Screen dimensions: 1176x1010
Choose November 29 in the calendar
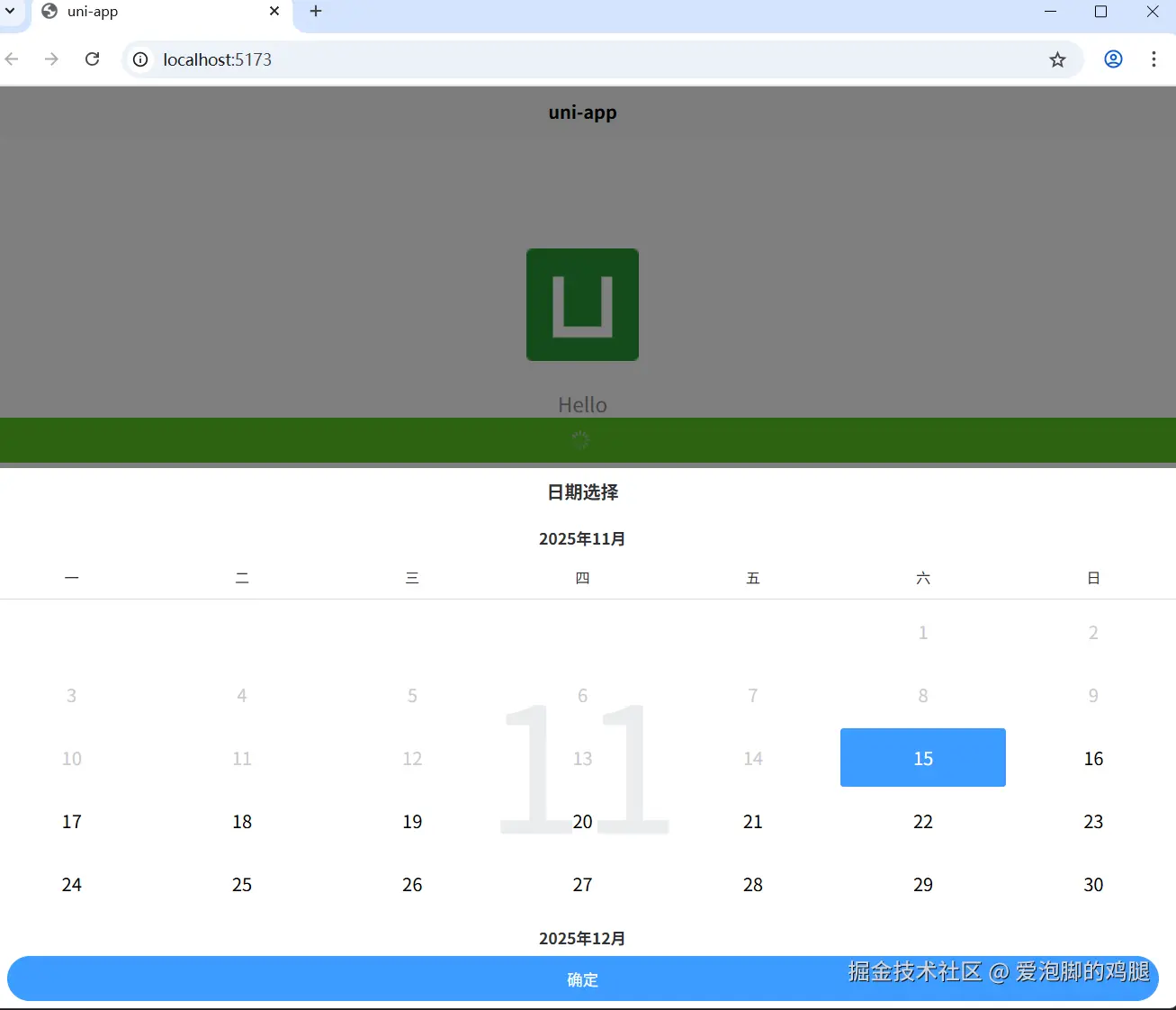(x=923, y=885)
